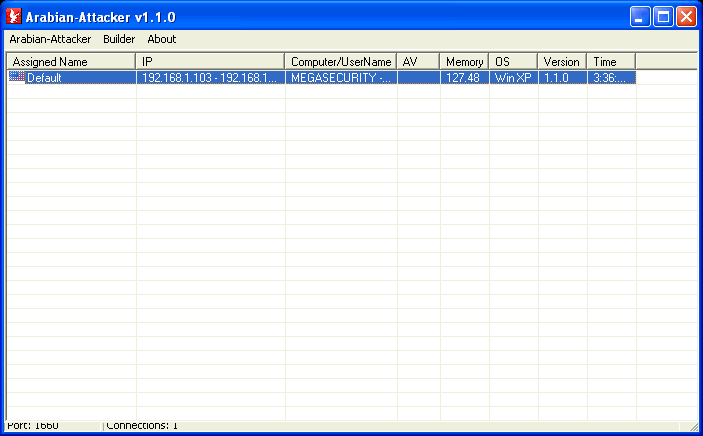Click the resize grip in the status bar corner
This screenshot has width=703, height=436.
(x=693, y=427)
